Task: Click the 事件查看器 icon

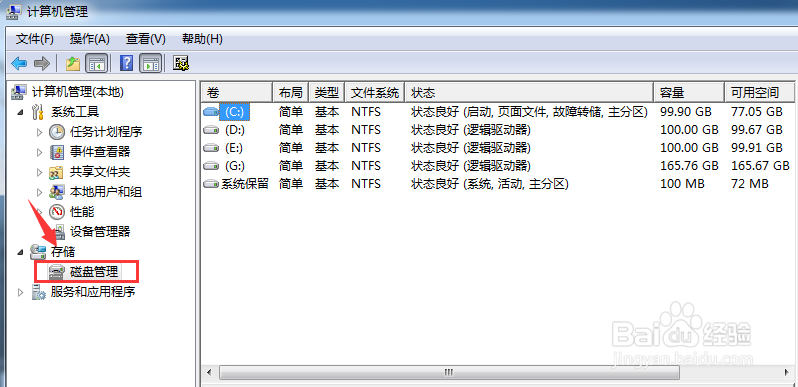Action: point(57,152)
